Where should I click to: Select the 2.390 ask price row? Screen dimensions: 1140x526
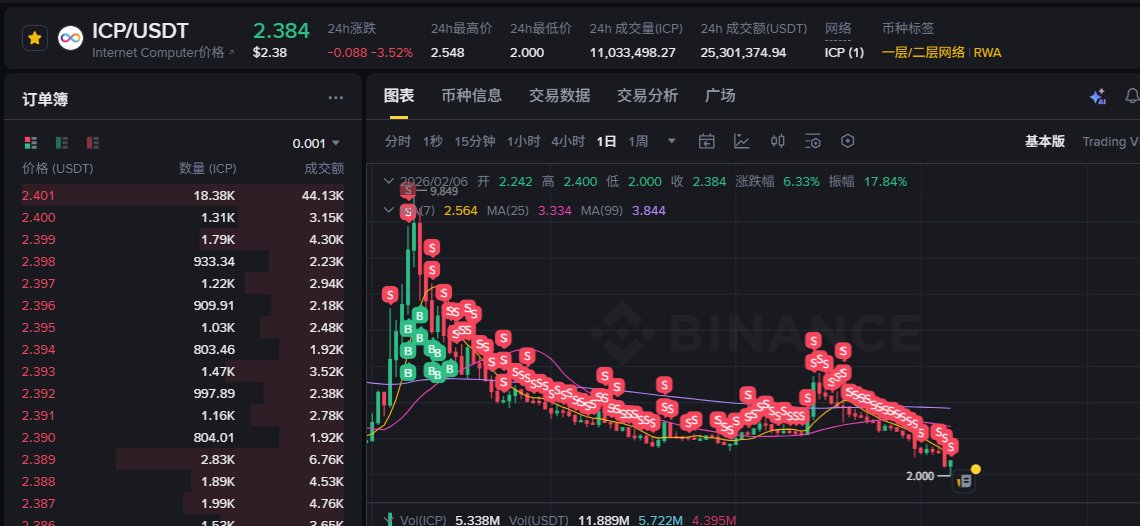[x=183, y=437]
